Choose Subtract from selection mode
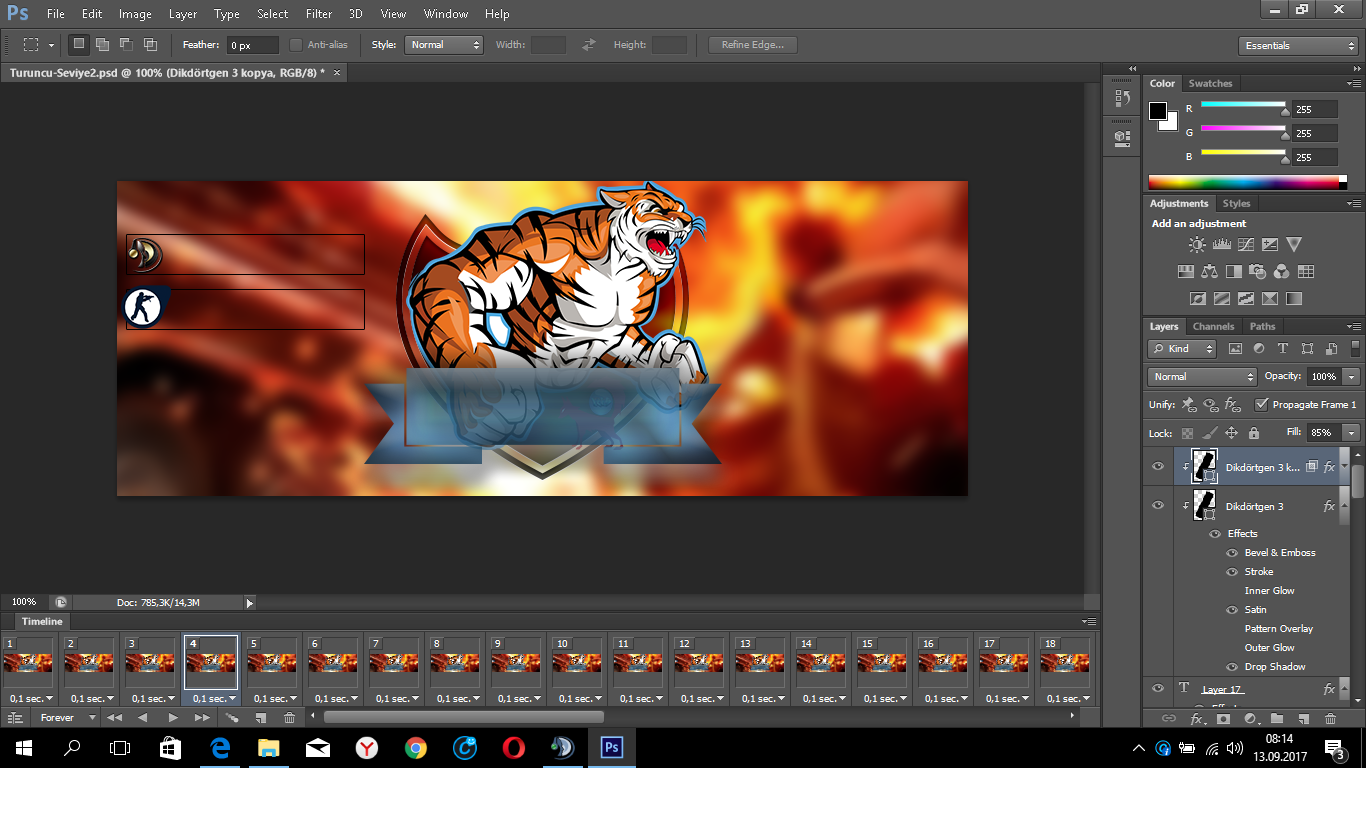 click(x=127, y=45)
